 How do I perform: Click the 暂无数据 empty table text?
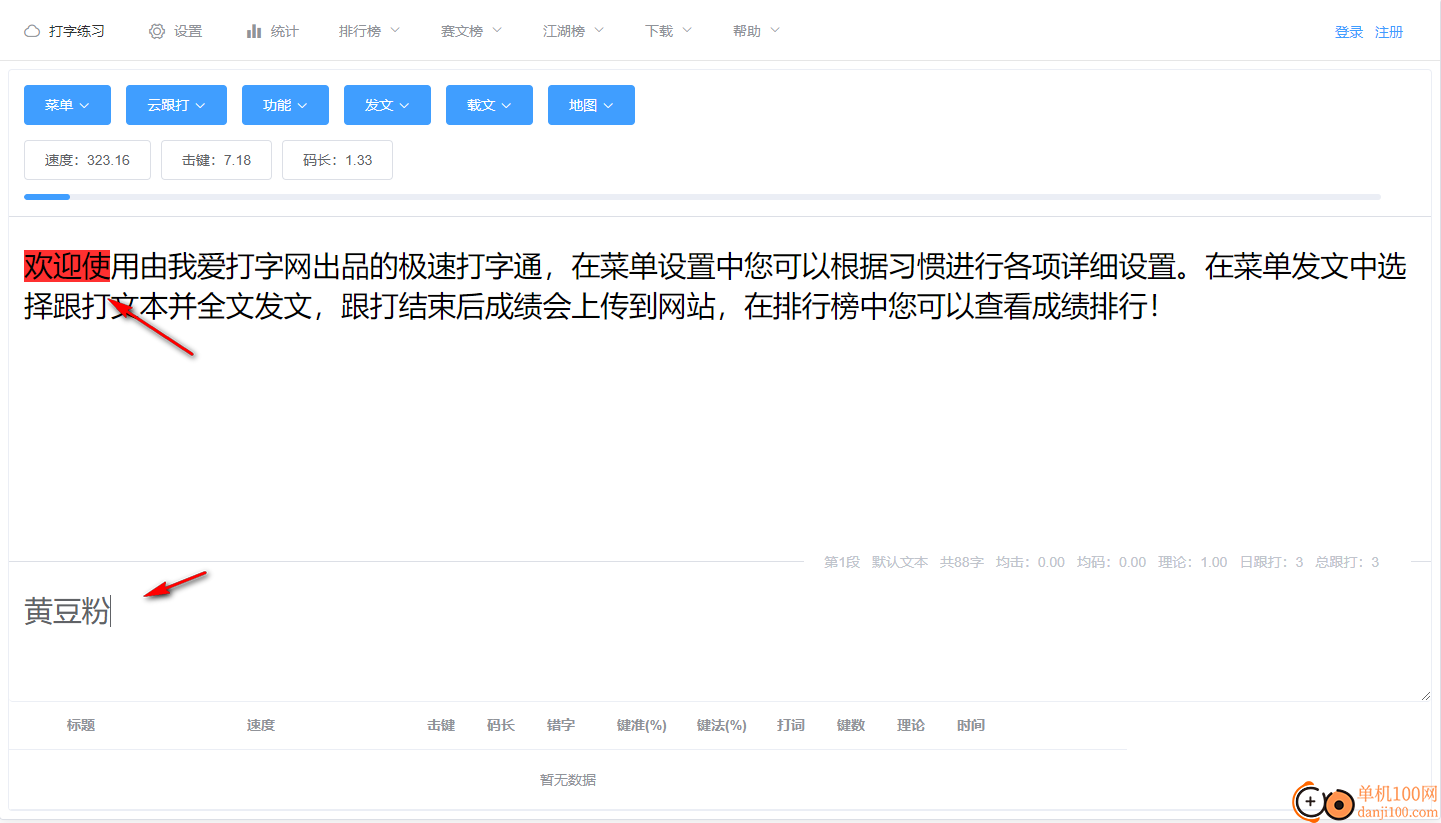pyautogui.click(x=568, y=780)
